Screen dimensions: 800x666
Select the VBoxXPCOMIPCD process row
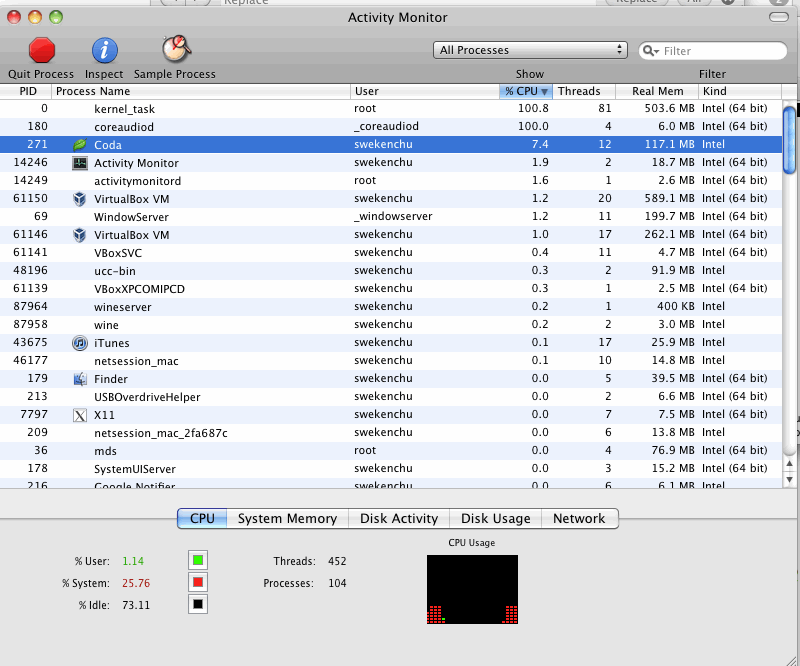(x=391, y=289)
